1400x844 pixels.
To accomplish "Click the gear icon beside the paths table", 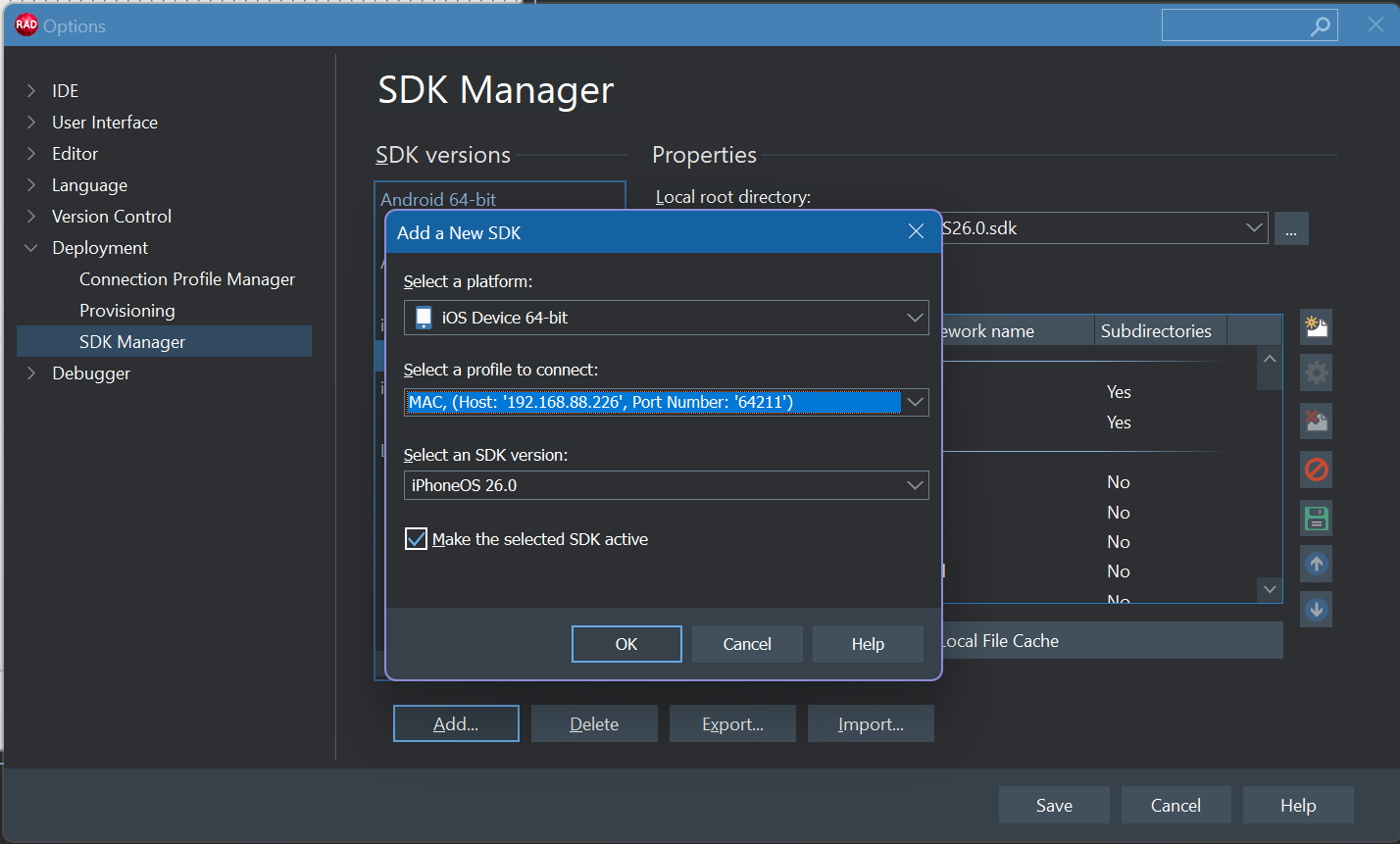I will pyautogui.click(x=1316, y=373).
